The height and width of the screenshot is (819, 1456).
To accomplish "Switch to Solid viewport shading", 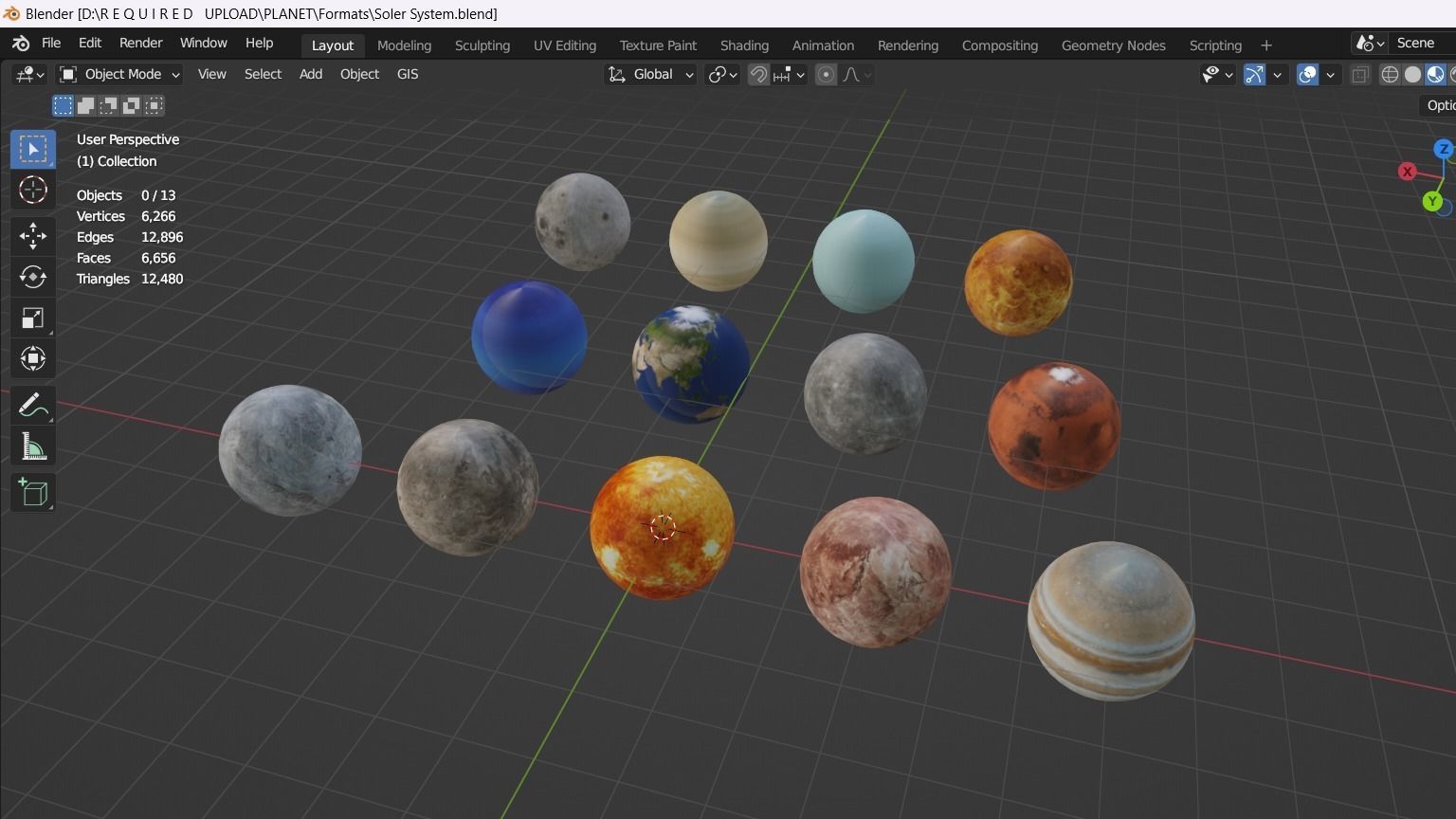I will click(1412, 75).
